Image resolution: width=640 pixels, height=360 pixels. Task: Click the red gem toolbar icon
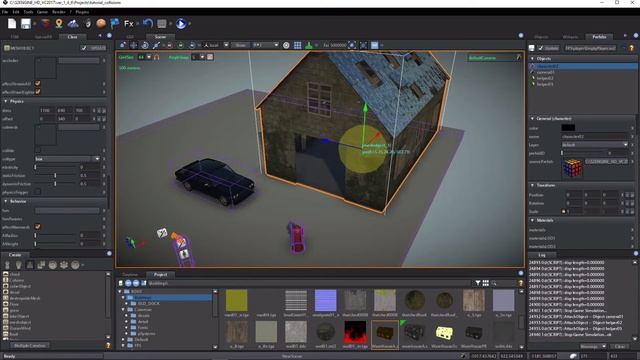46,23
